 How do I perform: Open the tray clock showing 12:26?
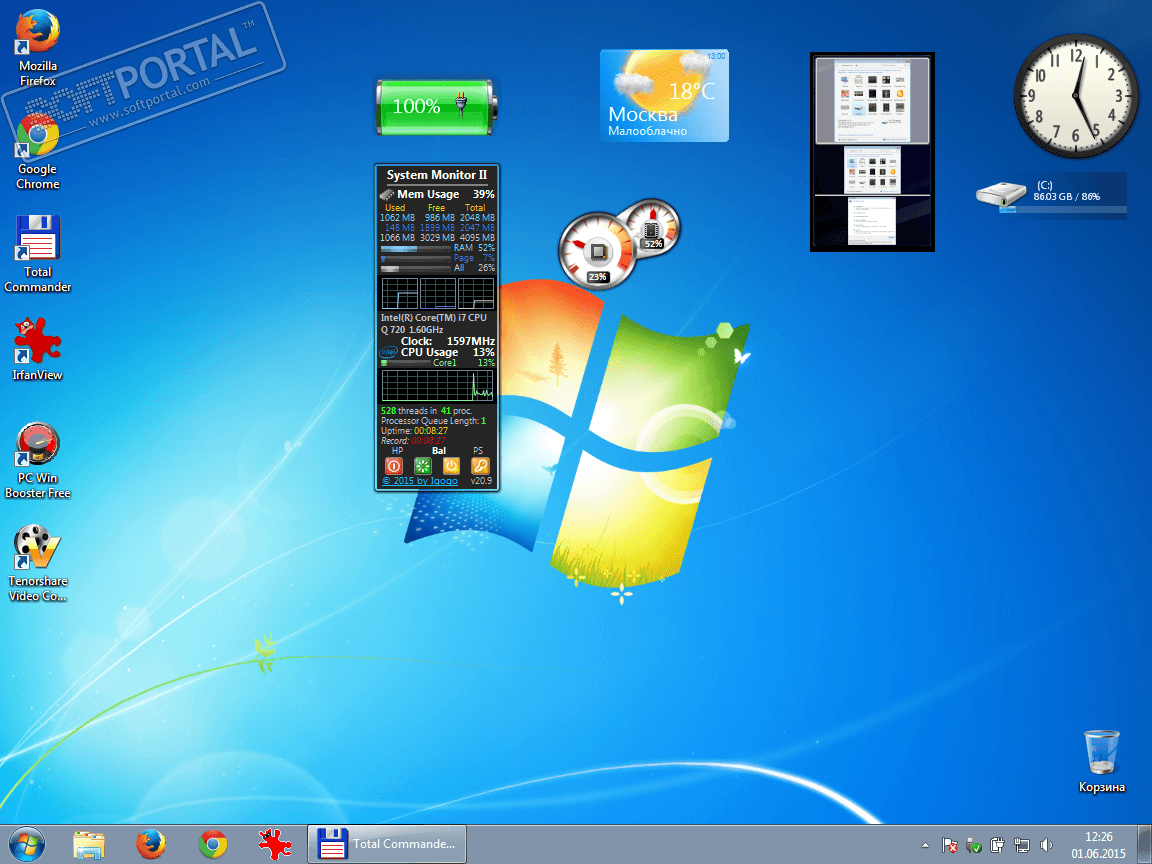(1098, 845)
